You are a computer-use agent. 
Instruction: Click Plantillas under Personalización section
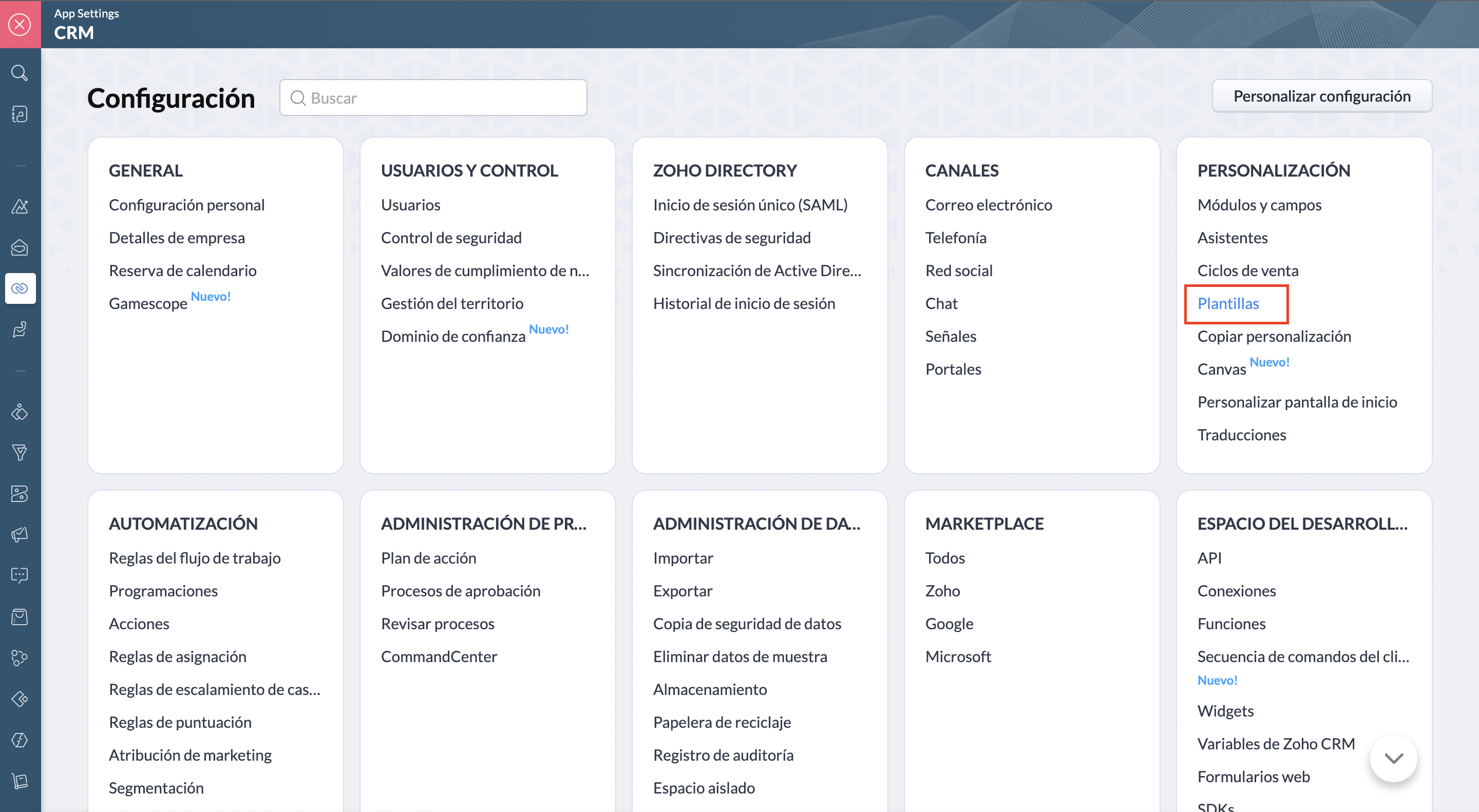1228,303
